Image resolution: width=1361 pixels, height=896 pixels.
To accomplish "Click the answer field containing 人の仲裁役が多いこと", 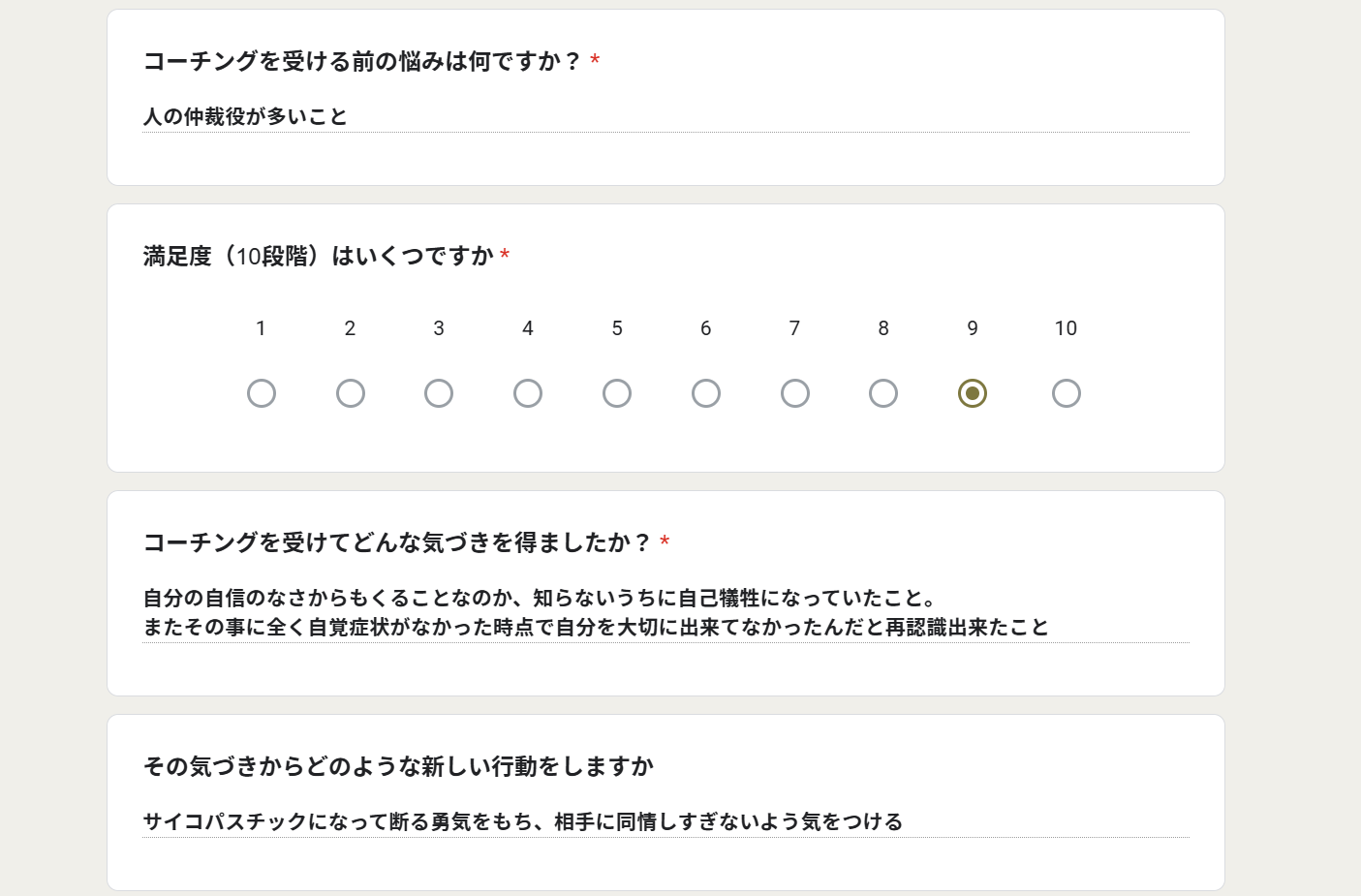I will tap(665, 117).
